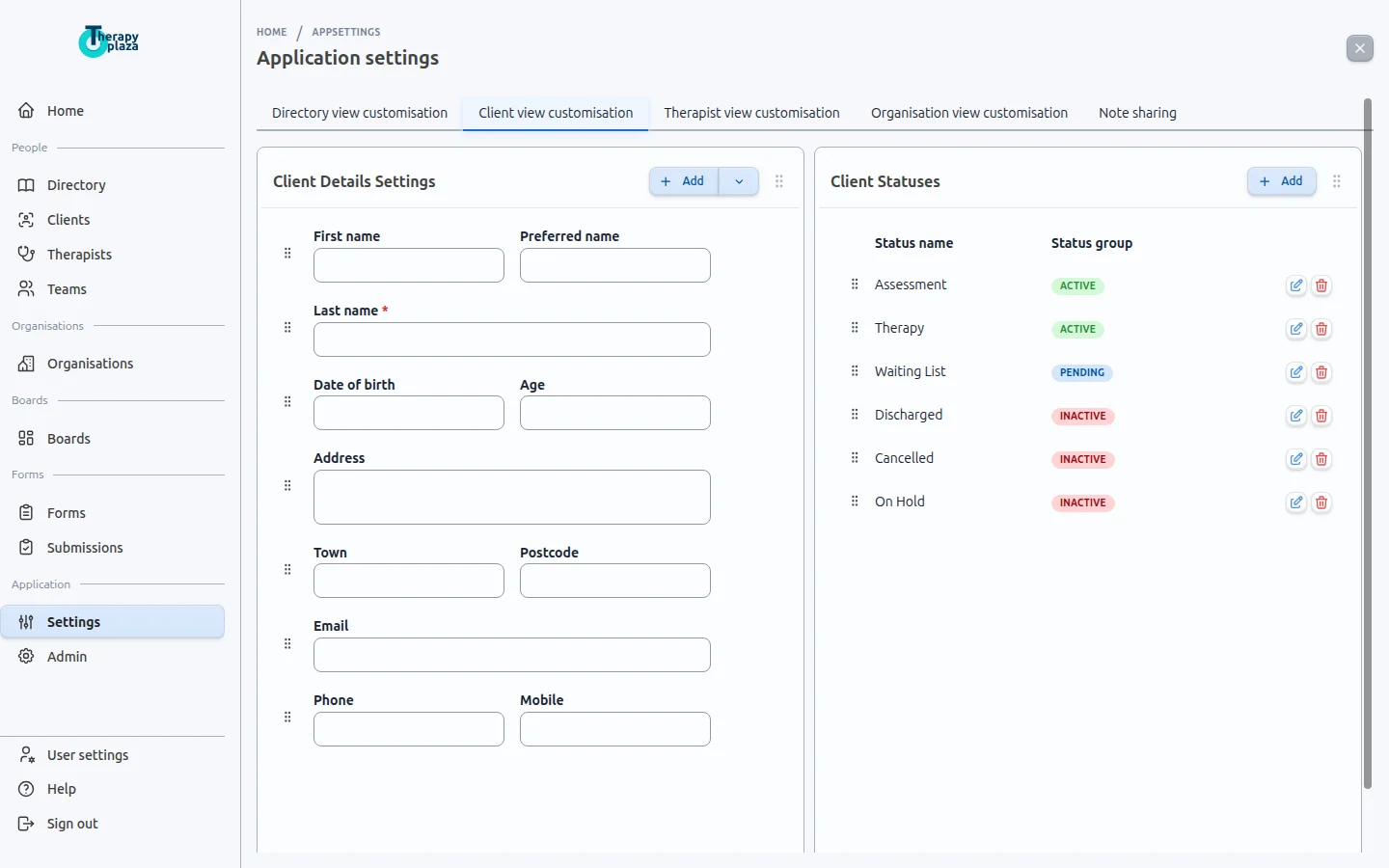Delete the Cancelled status
This screenshot has width=1389, height=868.
coord(1321,459)
